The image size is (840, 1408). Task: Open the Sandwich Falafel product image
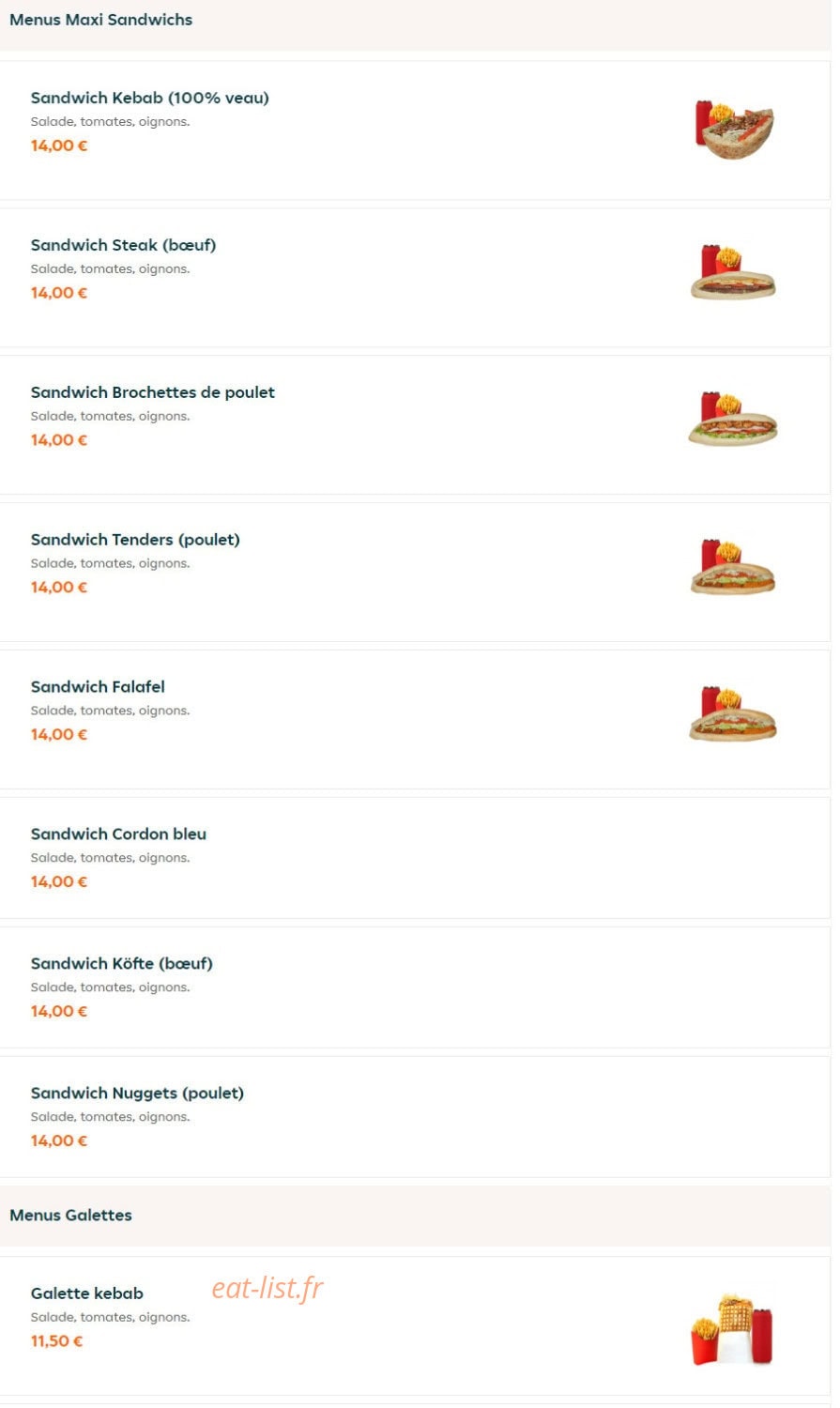point(734,714)
